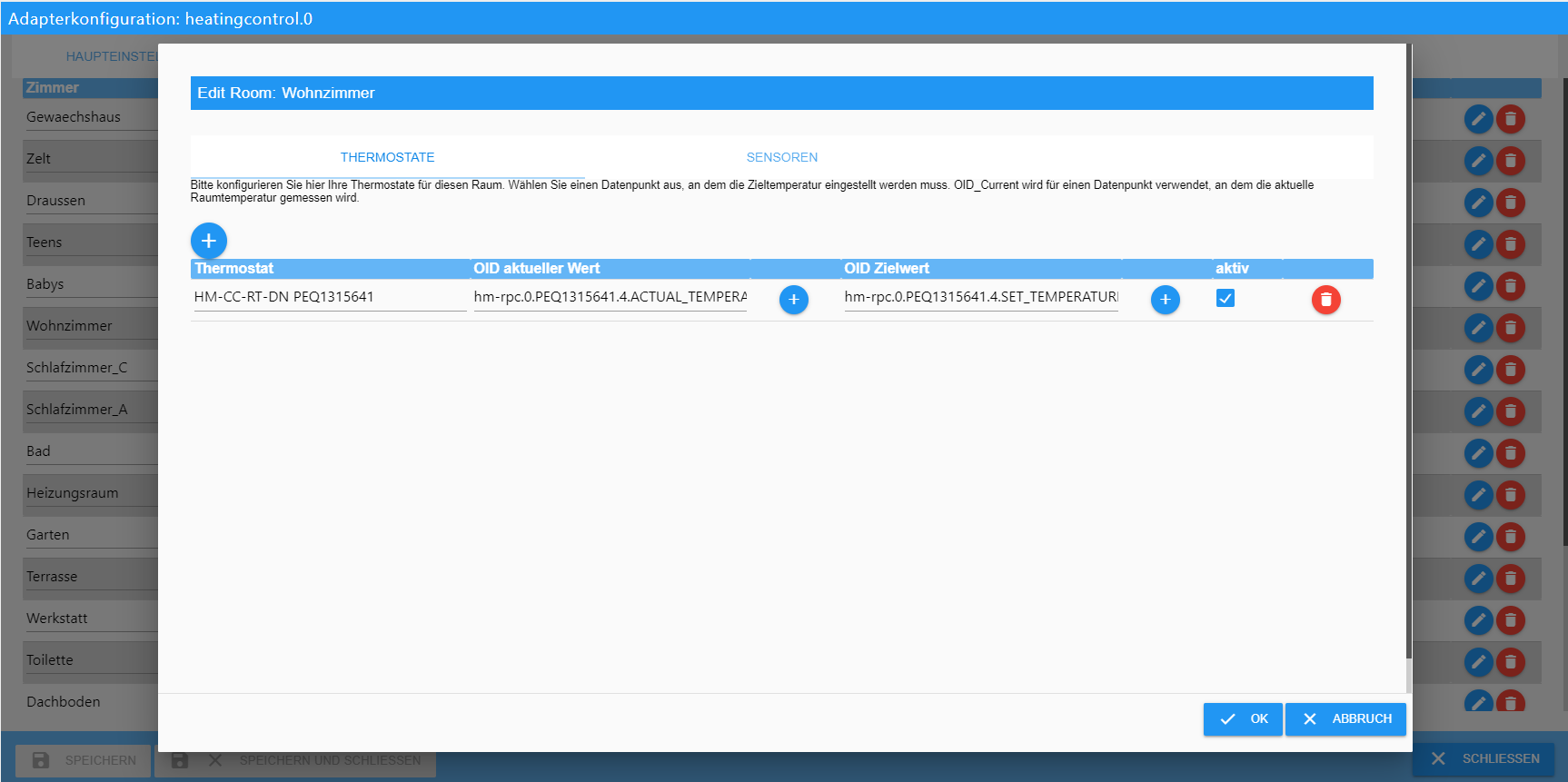Edit the thermostat name field
The image size is (1568, 782).
coord(330,297)
